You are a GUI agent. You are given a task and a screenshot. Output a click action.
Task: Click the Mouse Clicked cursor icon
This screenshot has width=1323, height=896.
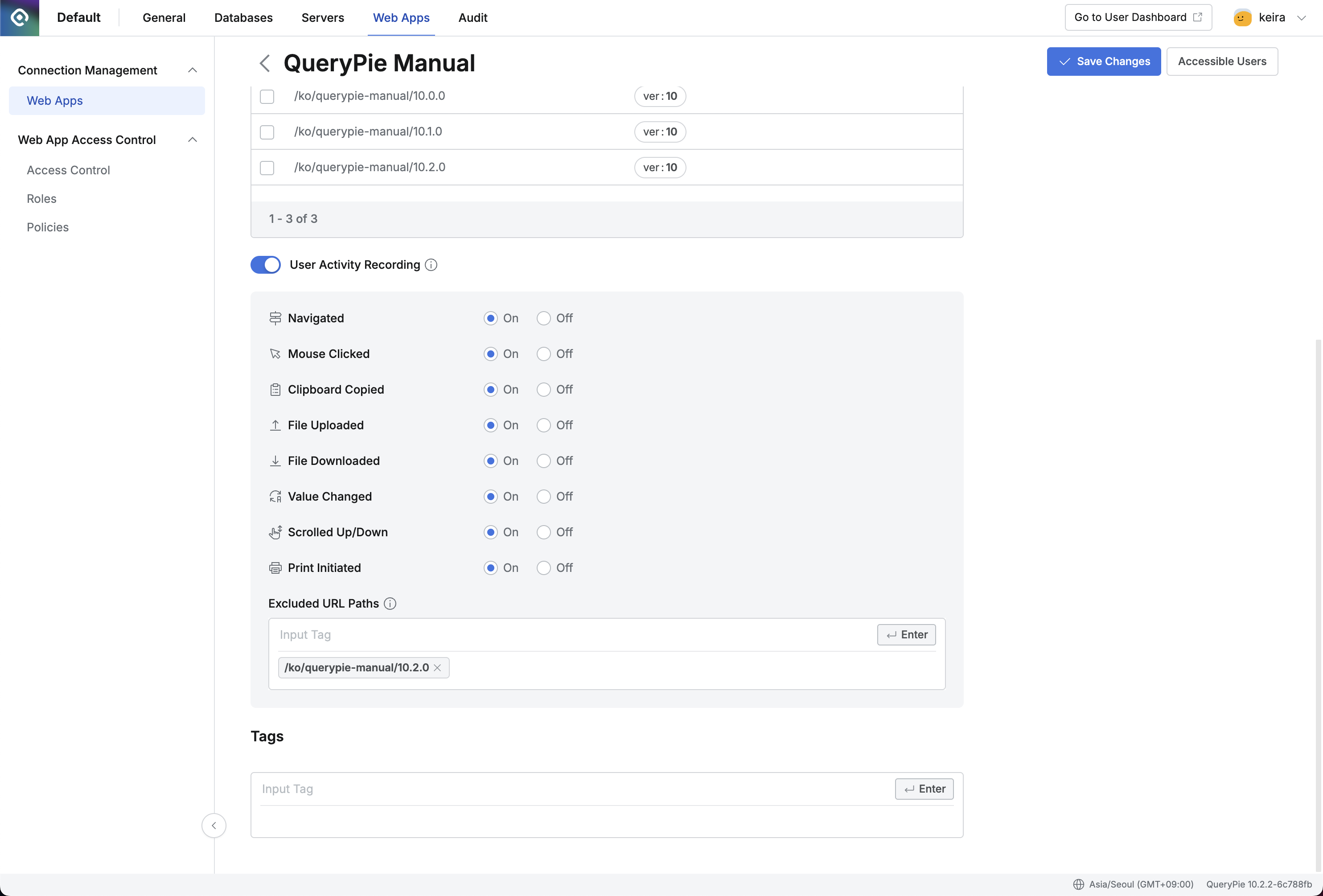pos(275,354)
